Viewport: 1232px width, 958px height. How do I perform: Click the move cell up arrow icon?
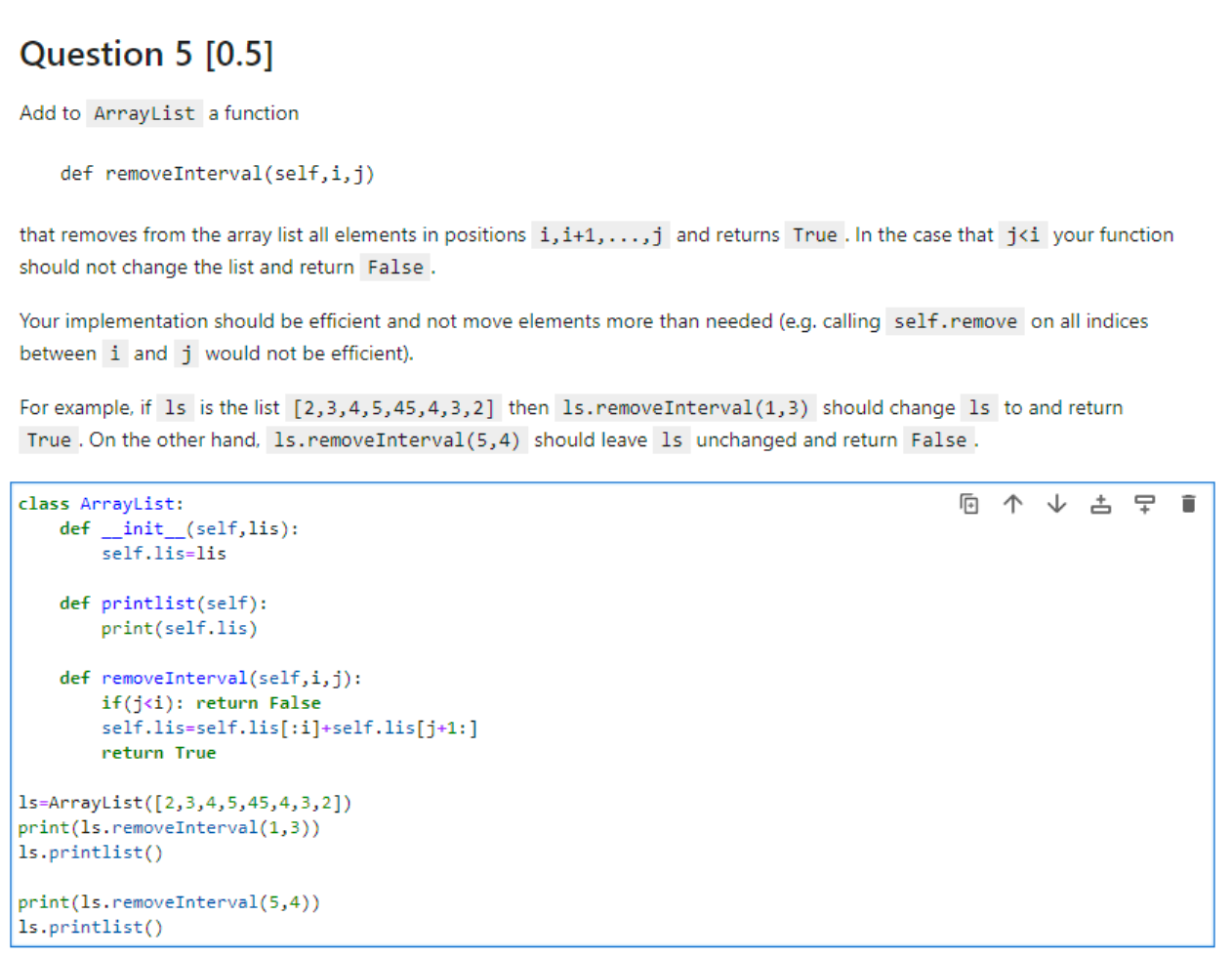click(1013, 504)
